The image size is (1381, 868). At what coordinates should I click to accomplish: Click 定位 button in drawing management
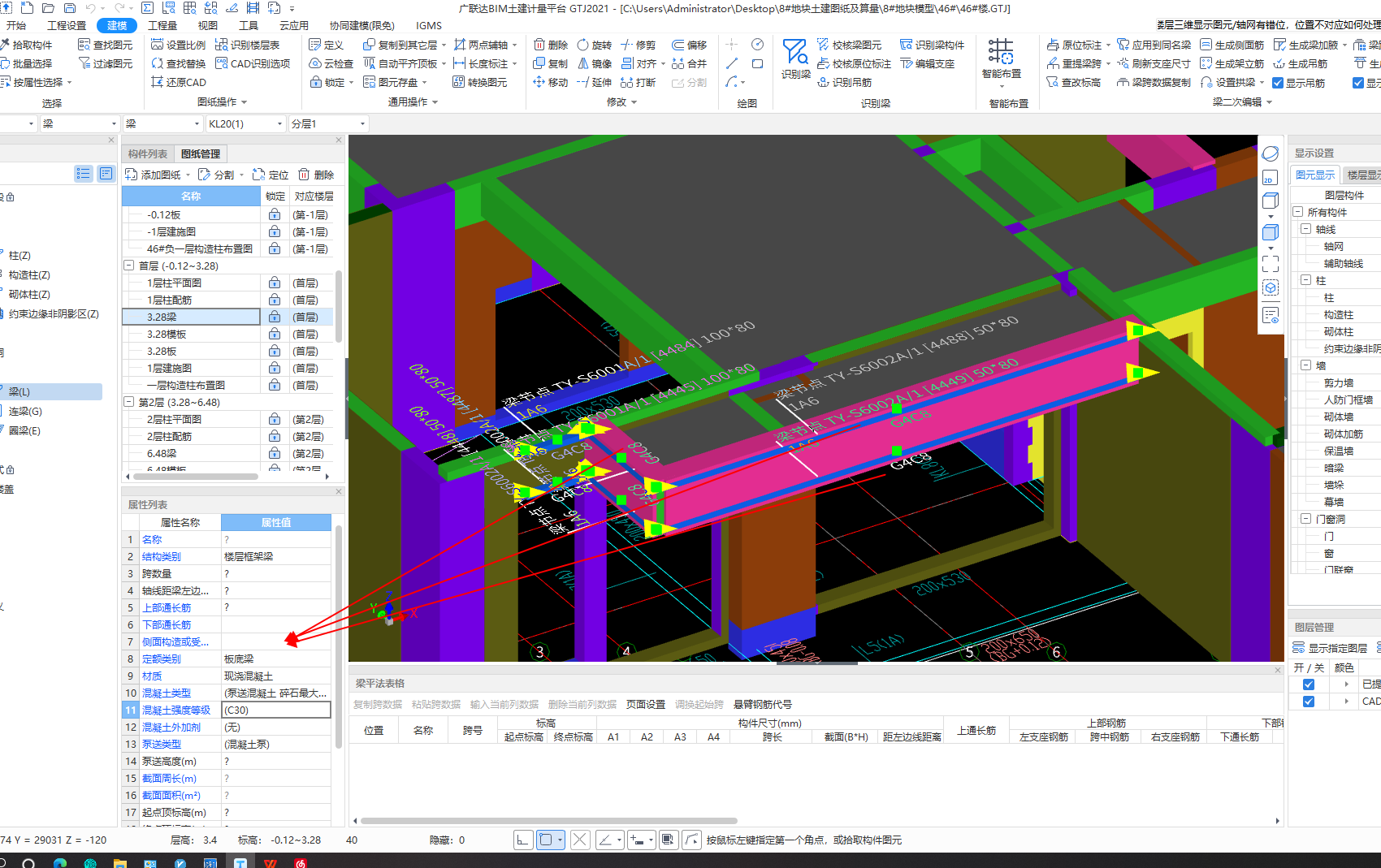(271, 175)
